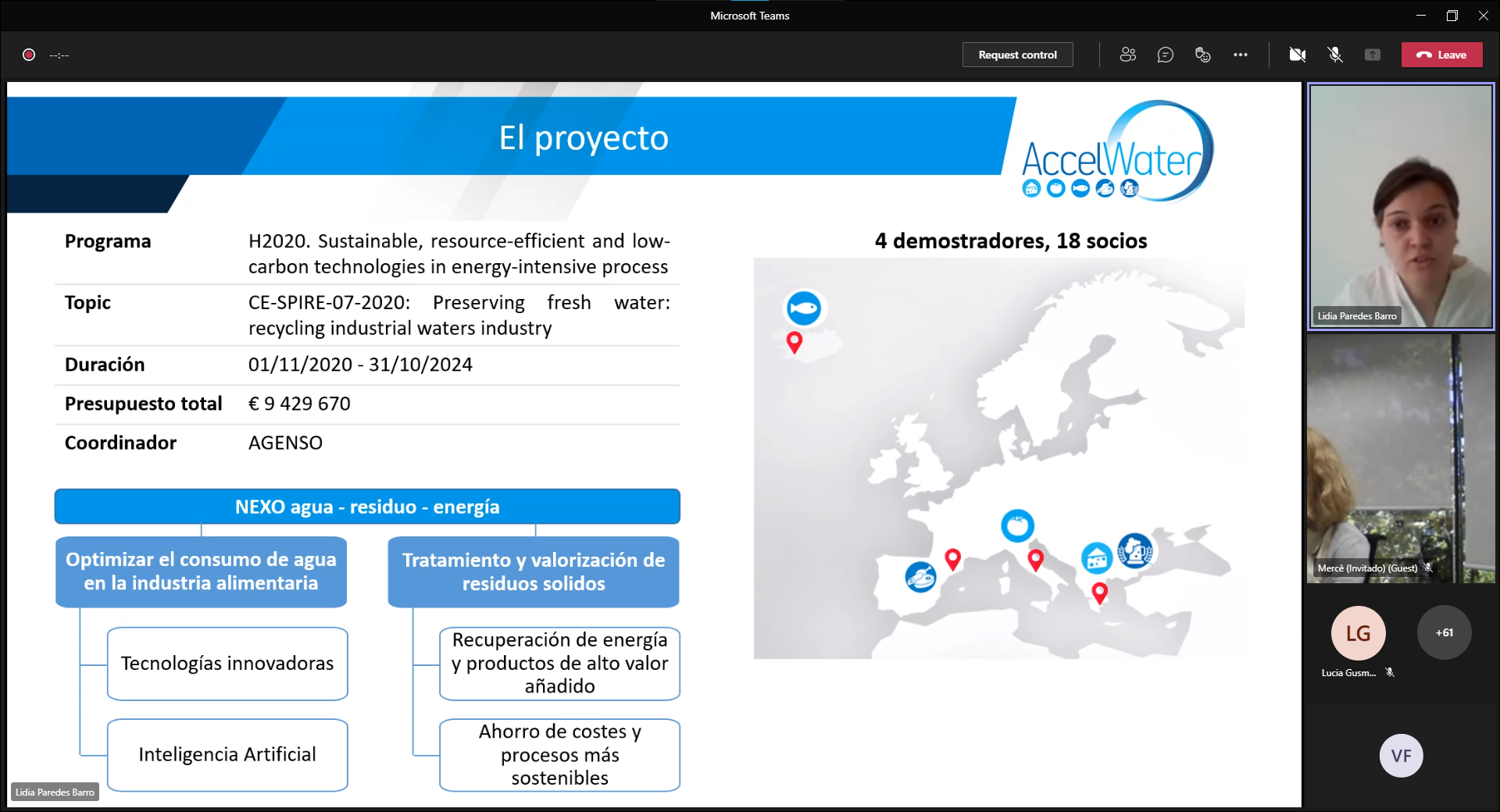This screenshot has height=812, width=1500.
Task: Click the fish icon on map
Action: pos(803,308)
